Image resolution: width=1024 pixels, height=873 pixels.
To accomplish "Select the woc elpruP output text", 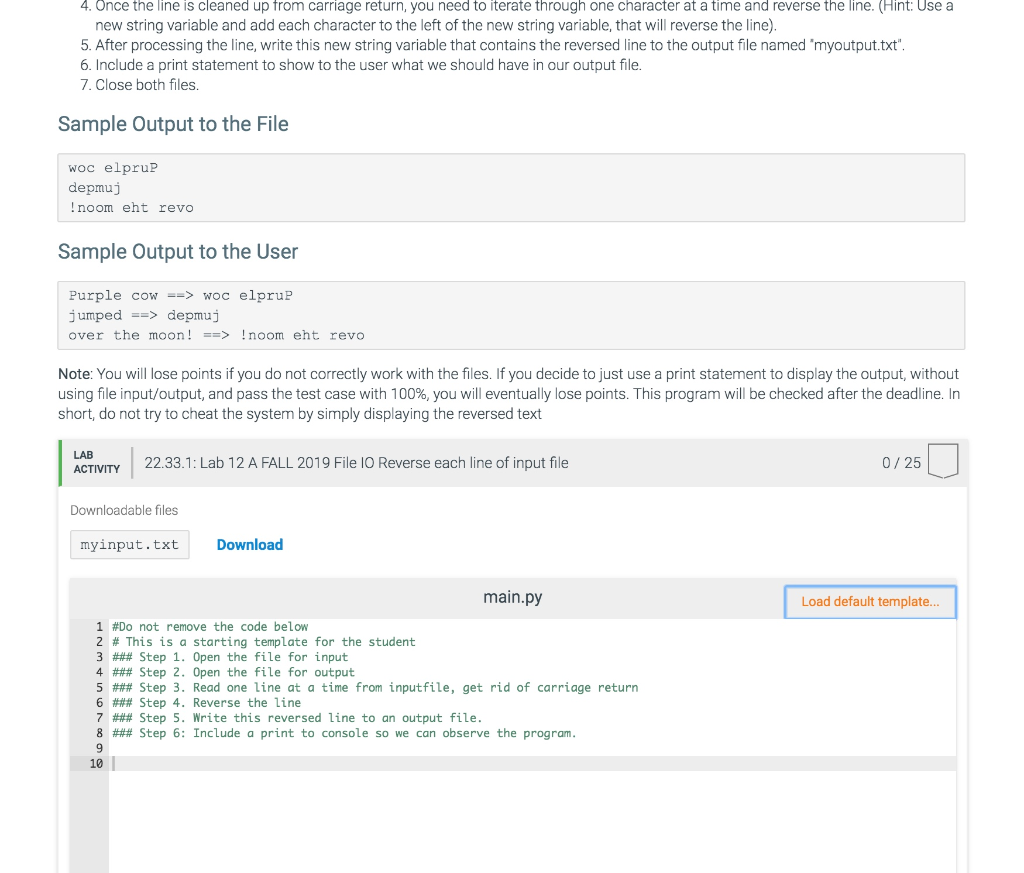I will 113,167.
